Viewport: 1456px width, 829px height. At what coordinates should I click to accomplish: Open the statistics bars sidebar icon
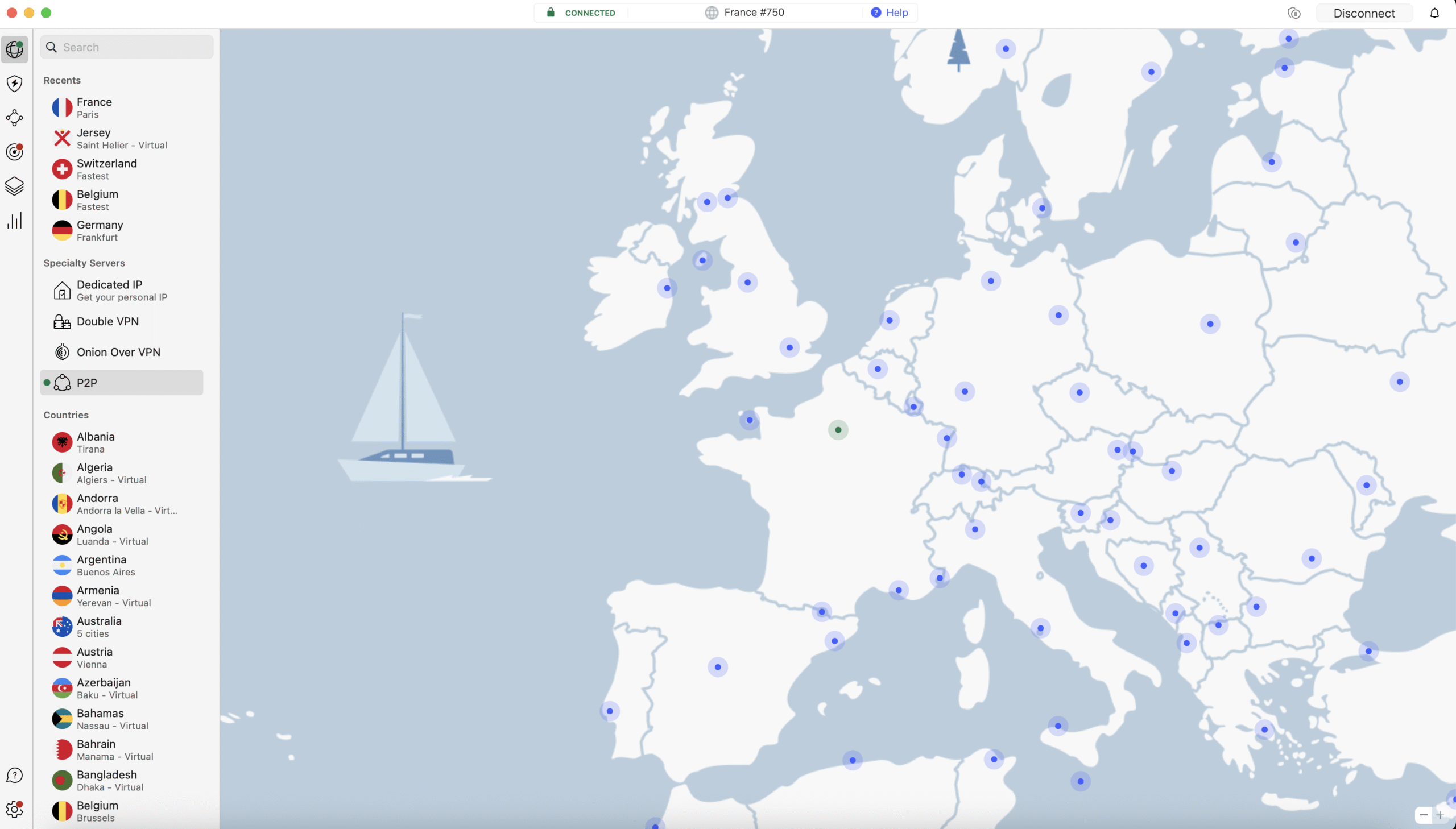click(15, 221)
